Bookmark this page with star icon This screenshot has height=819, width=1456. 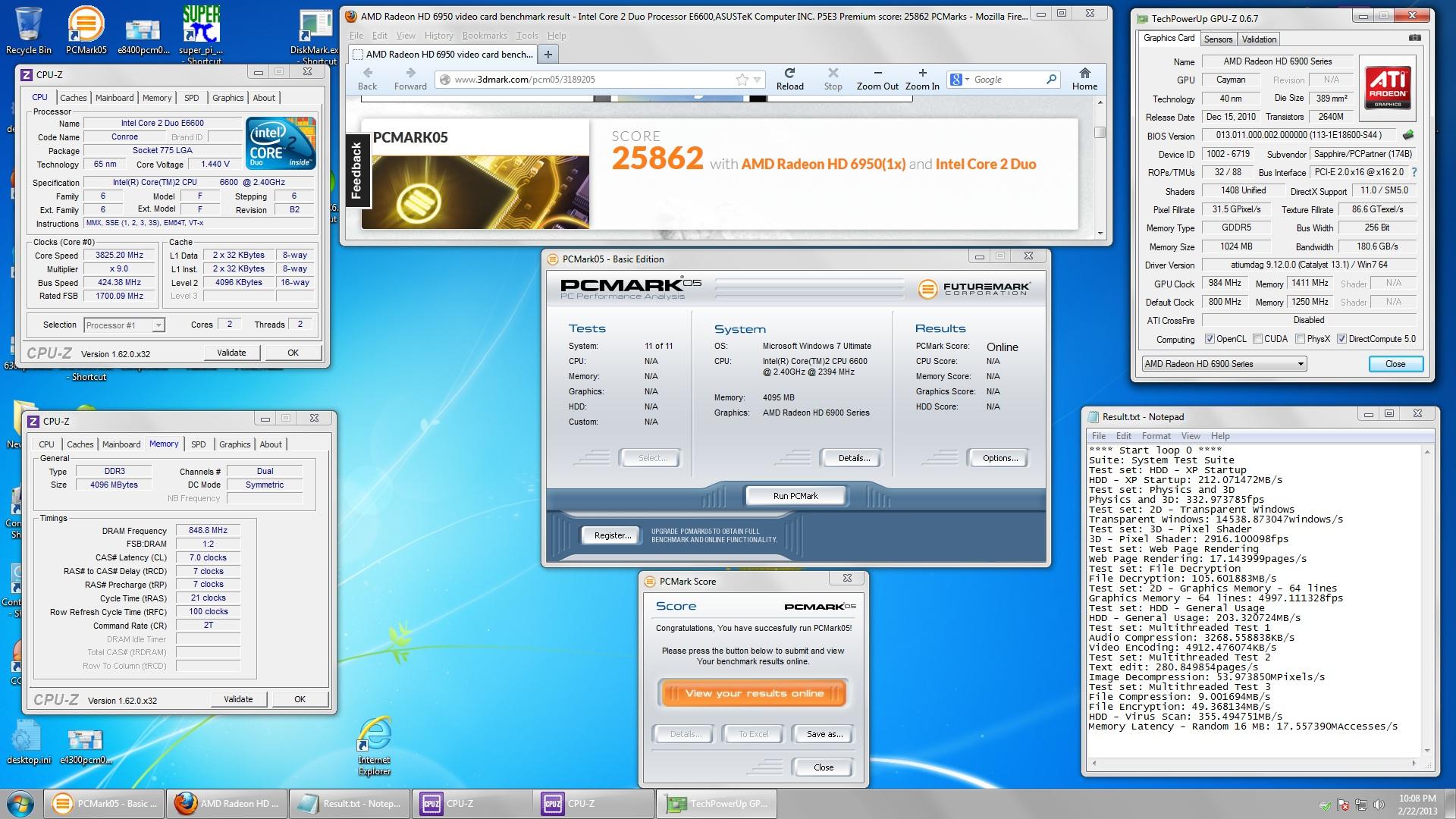click(x=742, y=80)
